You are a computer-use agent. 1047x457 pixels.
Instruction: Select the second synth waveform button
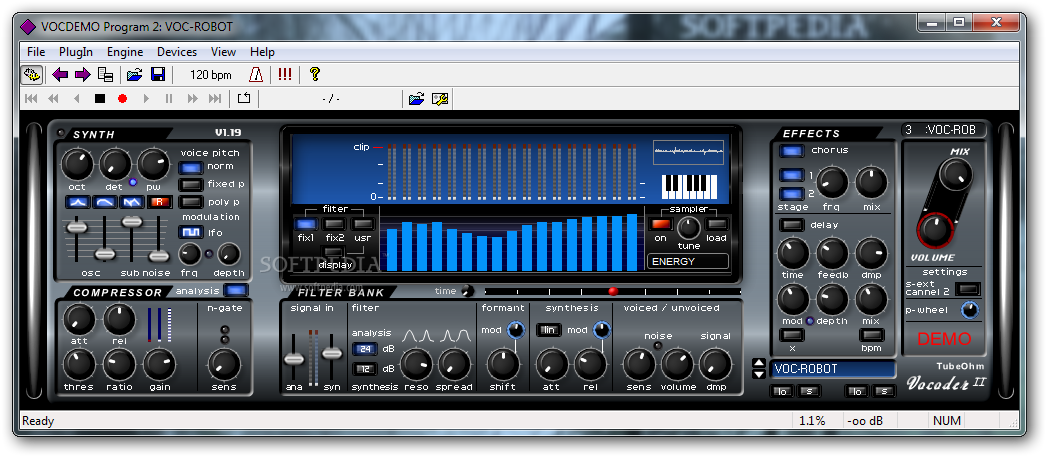(x=105, y=202)
